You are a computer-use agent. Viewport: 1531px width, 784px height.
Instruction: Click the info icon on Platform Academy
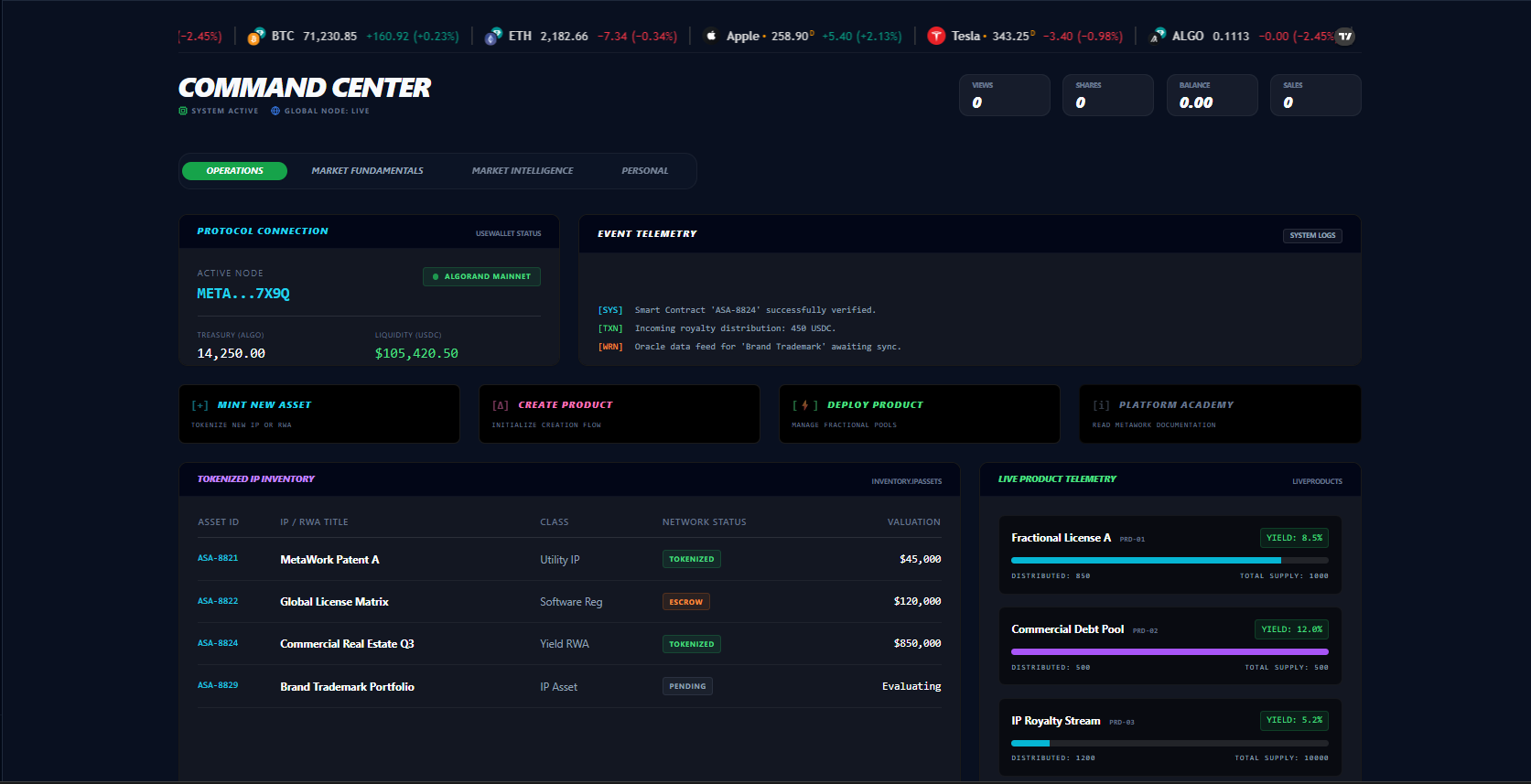click(1101, 405)
